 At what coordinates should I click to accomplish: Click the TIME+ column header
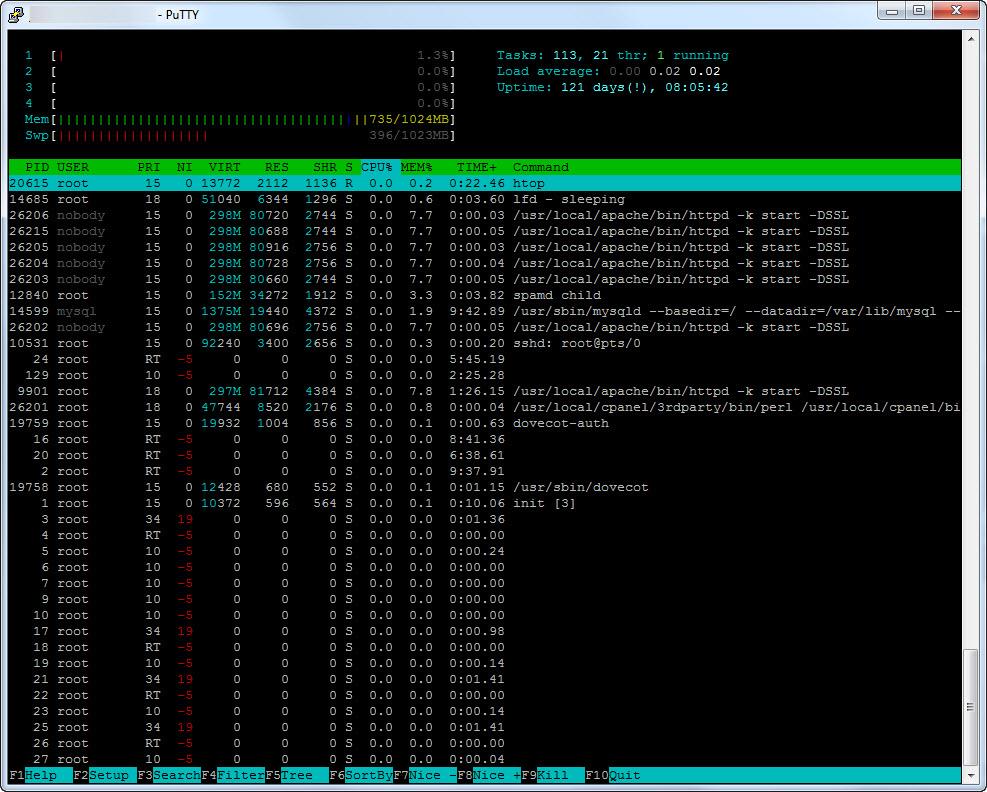[475, 167]
